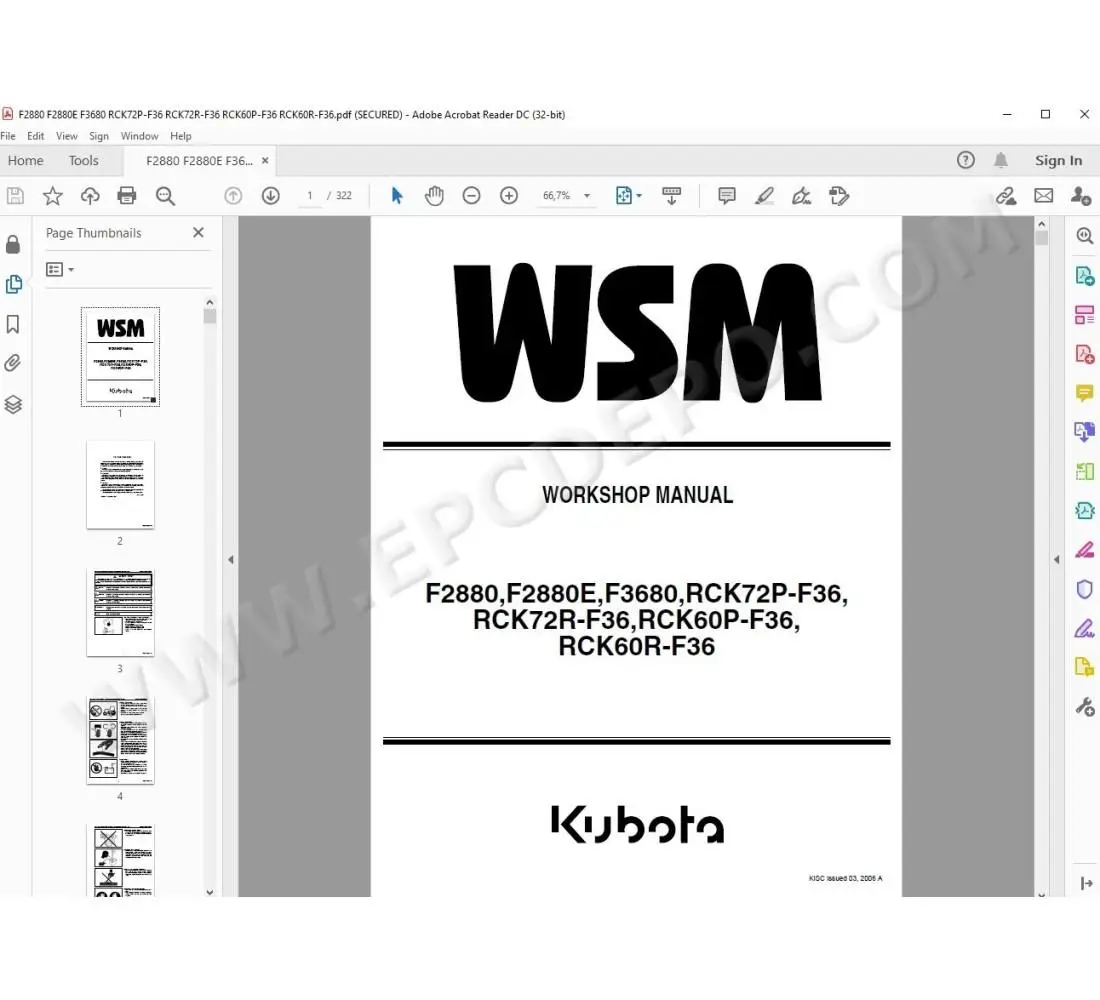
Task: Open security lock panel
Action: (13, 244)
